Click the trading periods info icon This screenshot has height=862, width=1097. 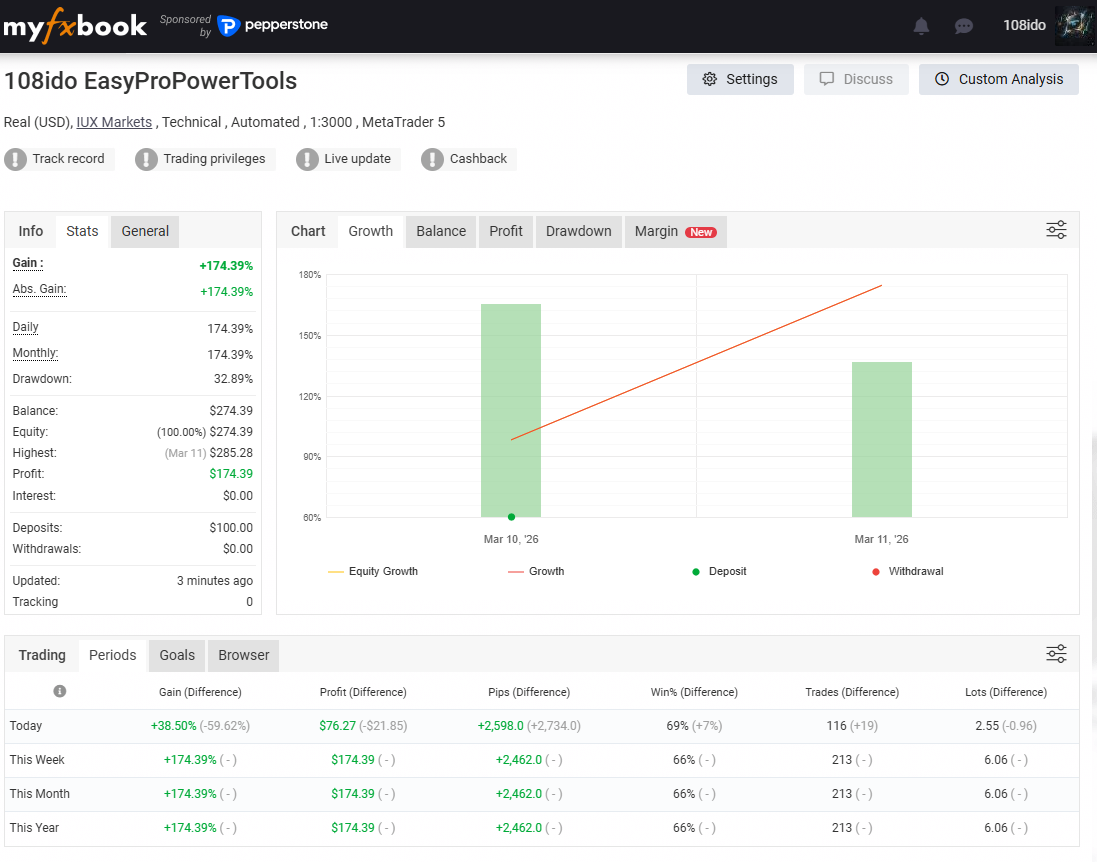(60, 691)
